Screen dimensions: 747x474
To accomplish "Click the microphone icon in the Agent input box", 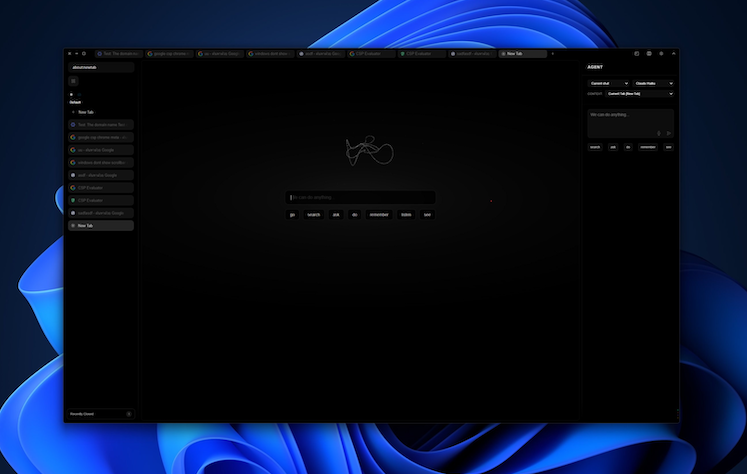I will click(x=659, y=133).
